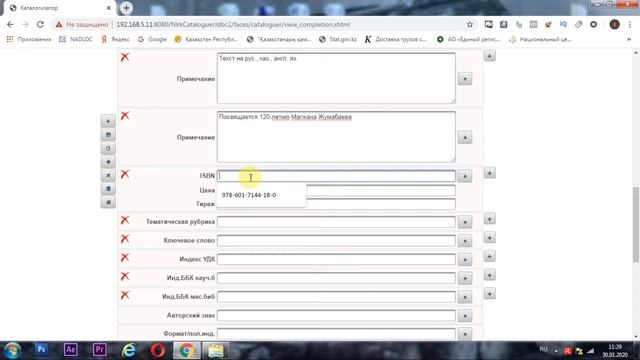The image size is (640, 360).
Task: Open the NADLOC bookmark
Action: (76, 39)
